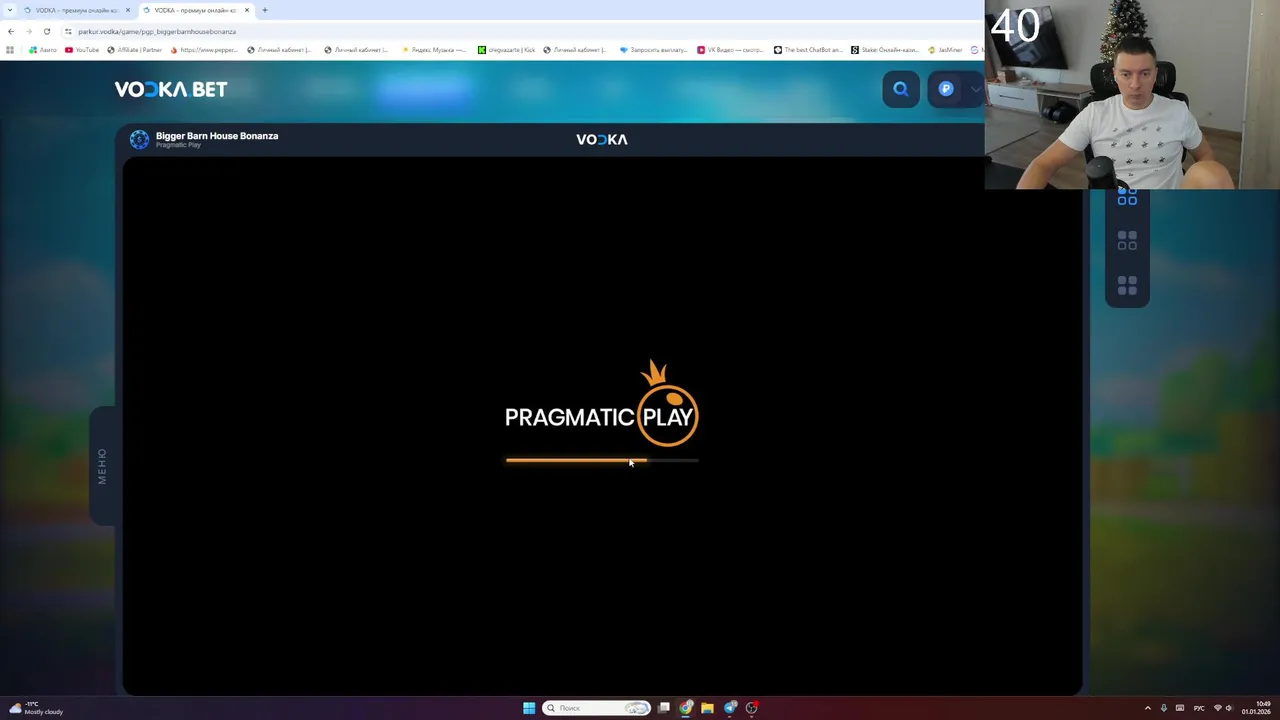Open the weather widget on the taskbar
1280x720 pixels.
(36, 708)
